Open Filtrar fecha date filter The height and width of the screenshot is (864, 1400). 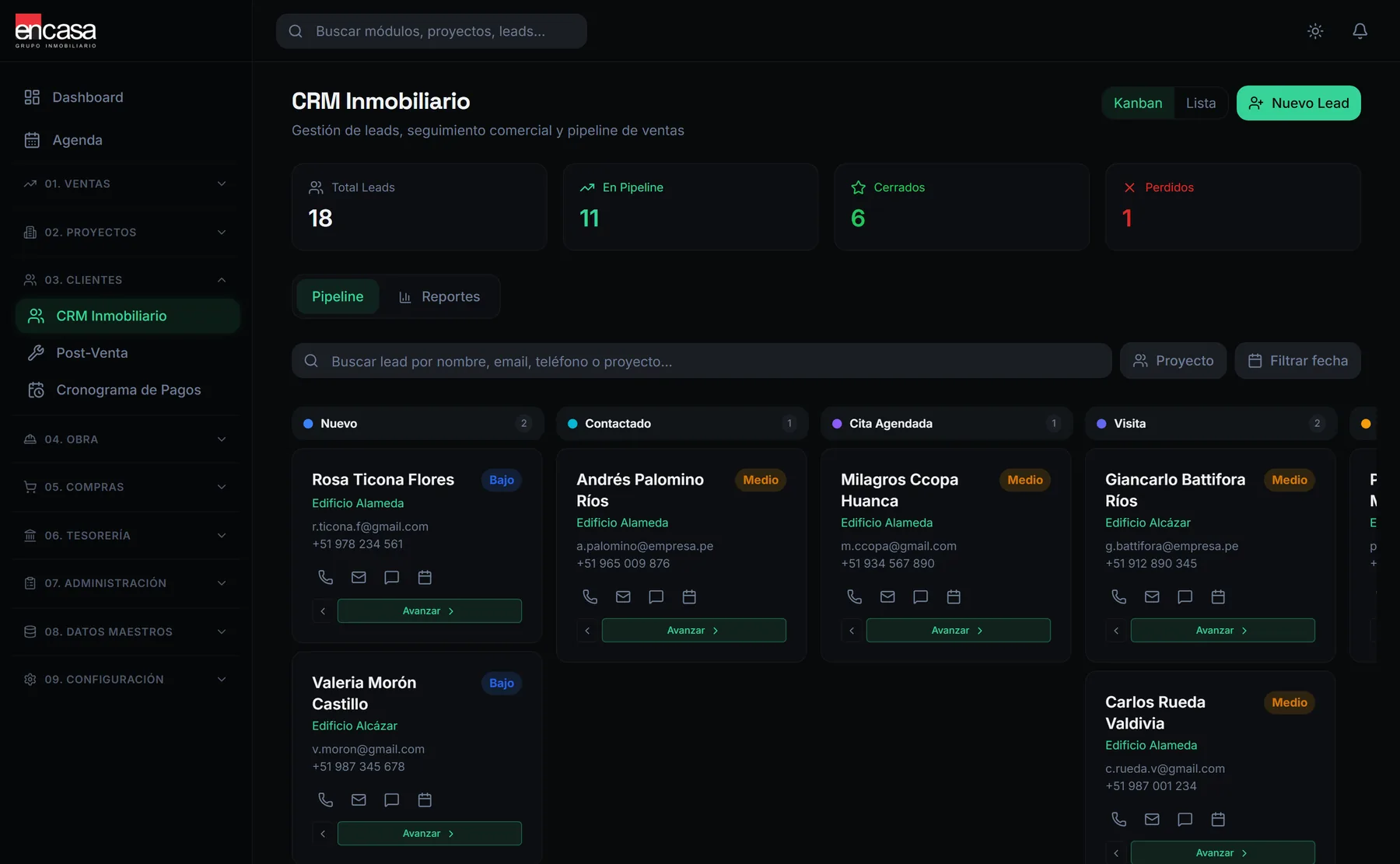click(x=1297, y=361)
